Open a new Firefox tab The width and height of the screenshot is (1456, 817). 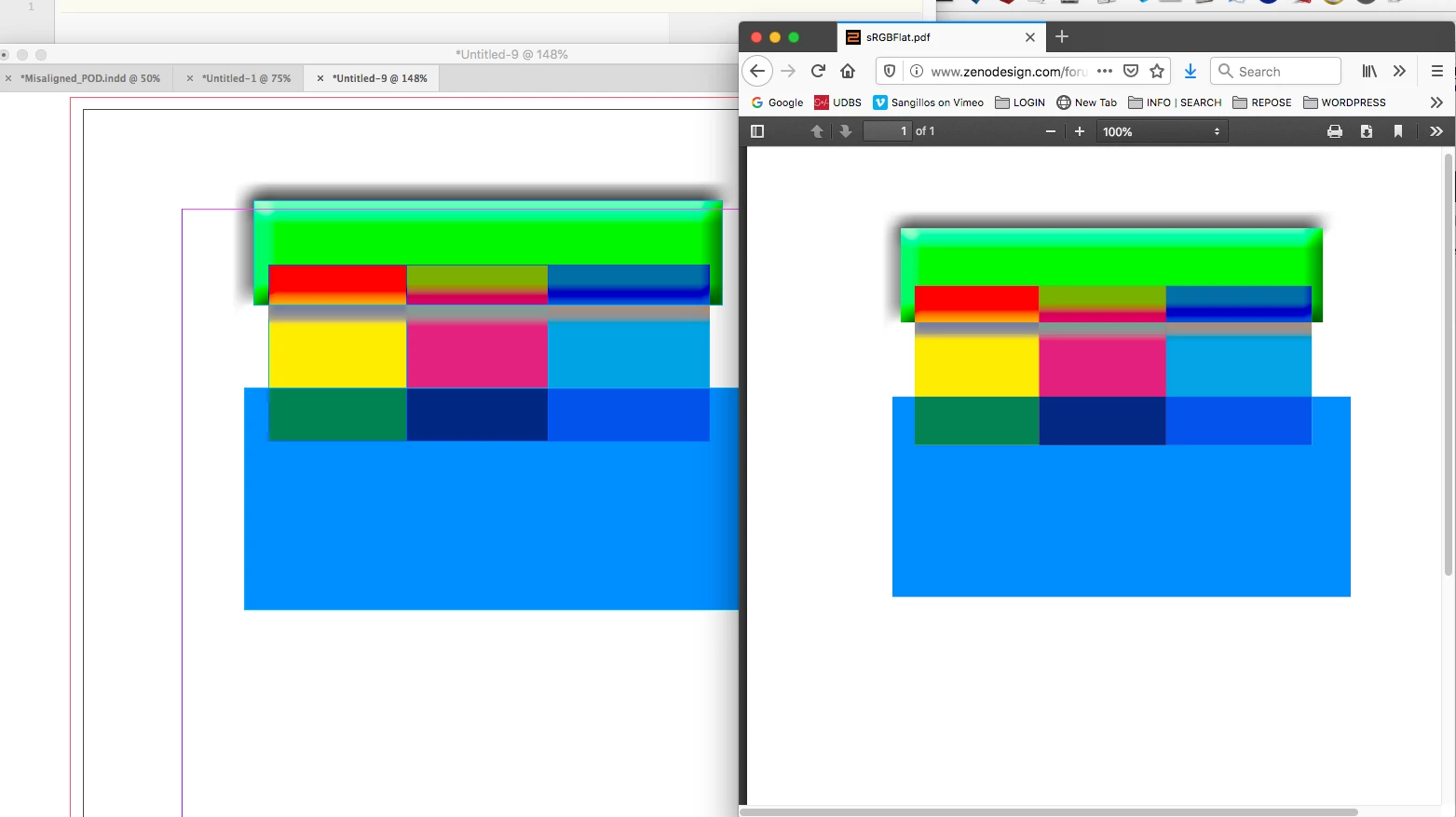pos(1062,37)
